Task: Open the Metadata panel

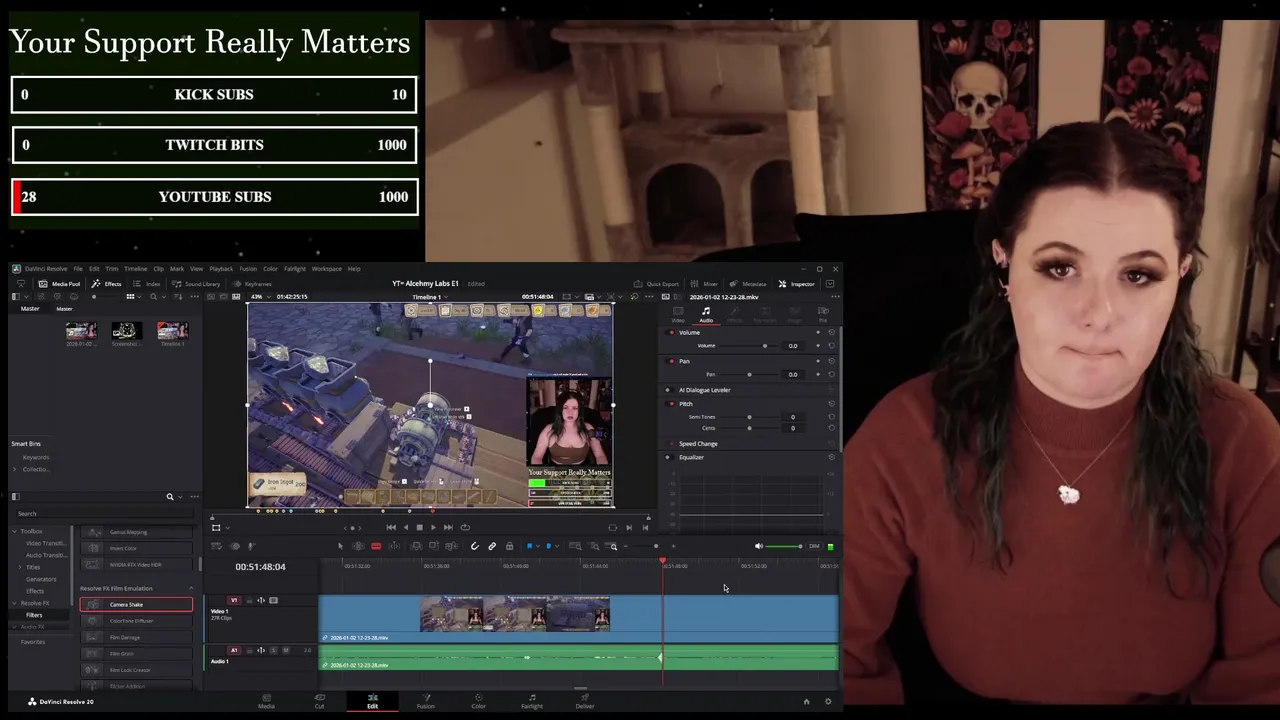Action: pos(748,284)
